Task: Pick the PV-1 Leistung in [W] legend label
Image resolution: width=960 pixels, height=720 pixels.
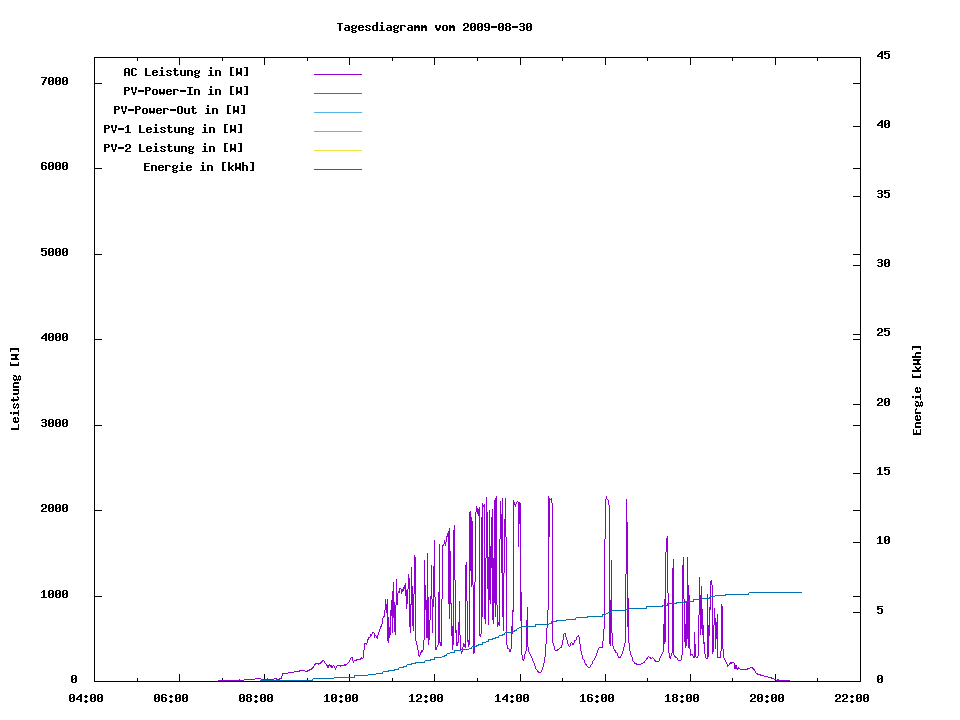Action: pos(173,129)
